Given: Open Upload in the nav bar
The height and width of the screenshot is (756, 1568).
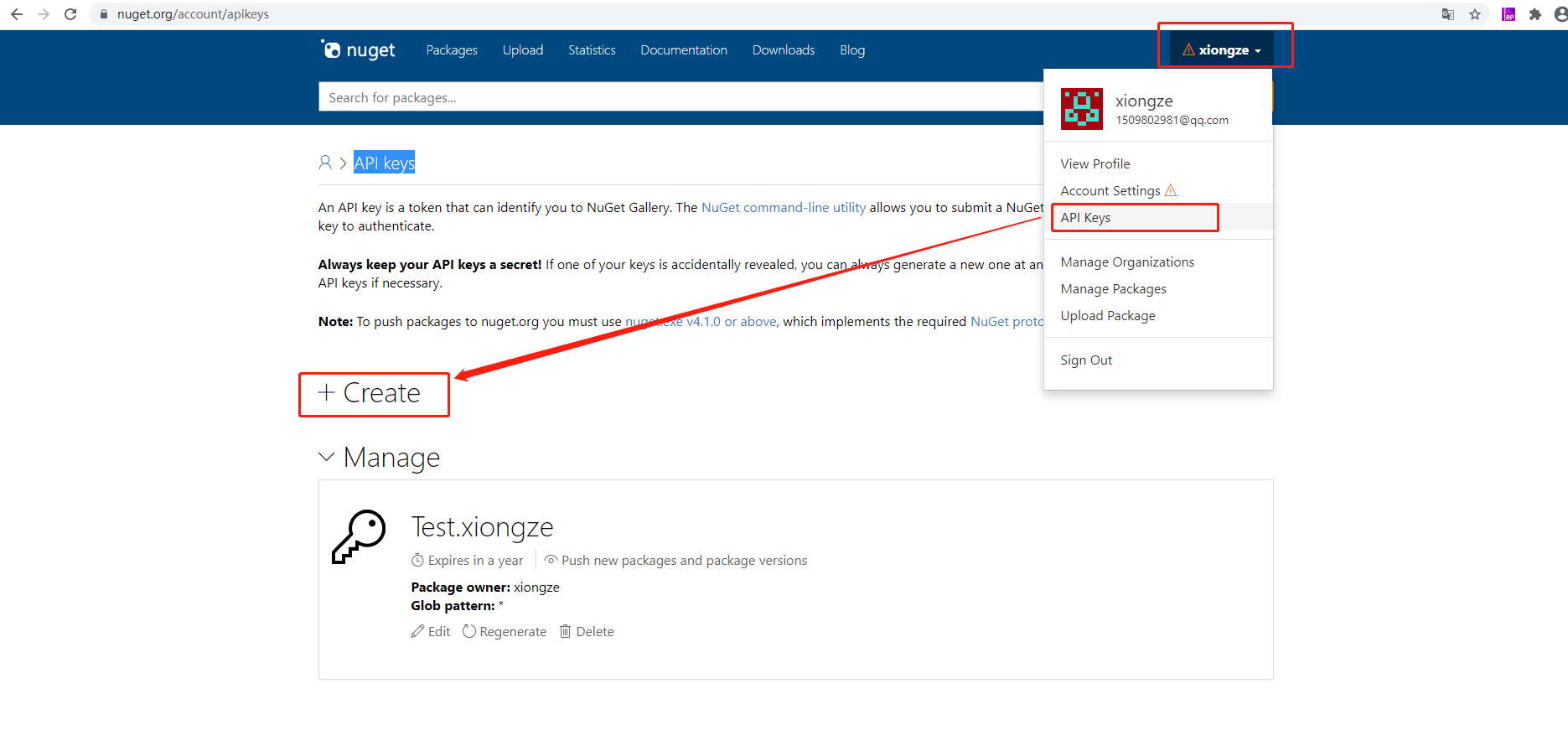Looking at the screenshot, I should tap(523, 50).
